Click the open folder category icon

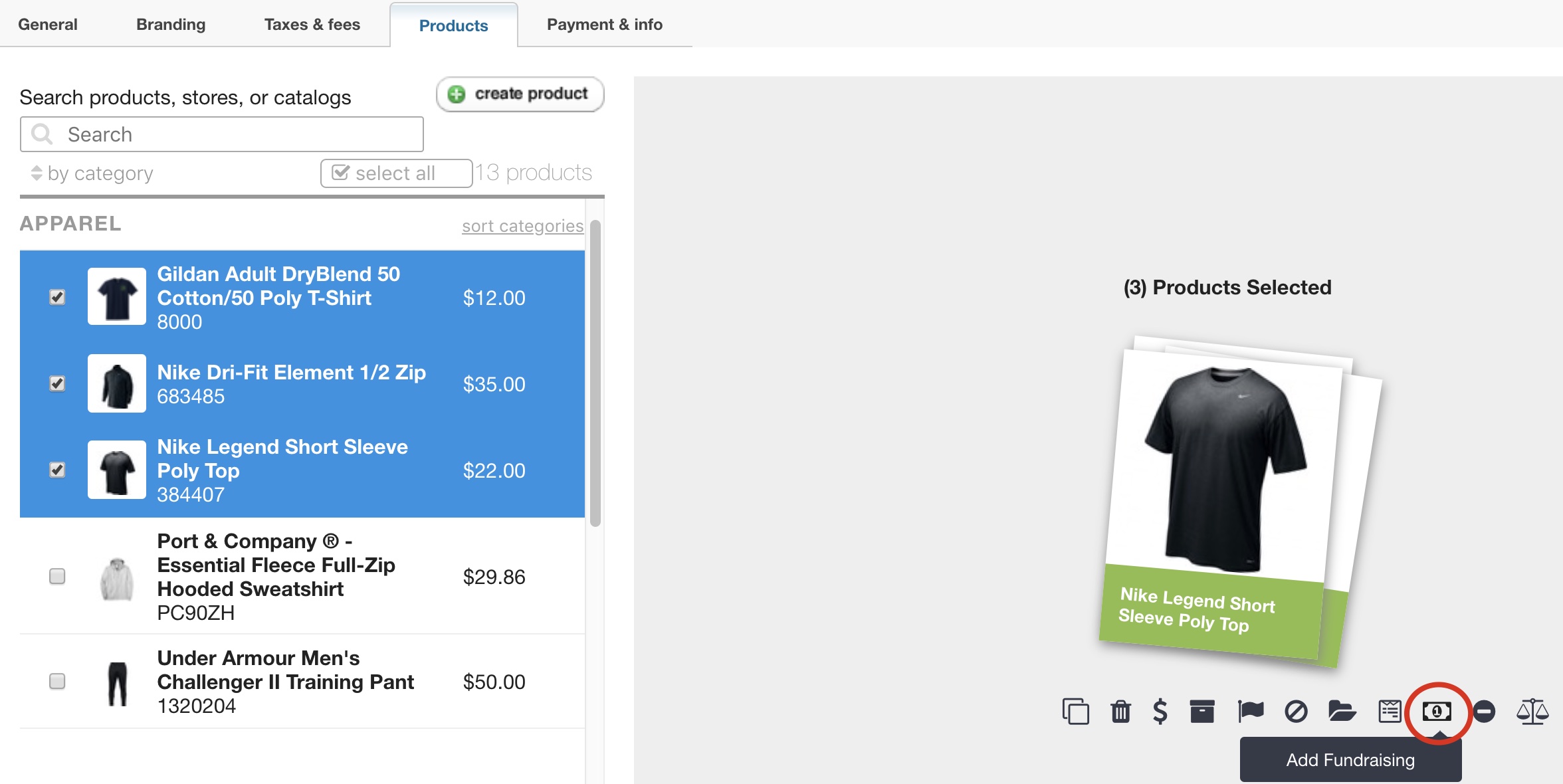tap(1342, 712)
